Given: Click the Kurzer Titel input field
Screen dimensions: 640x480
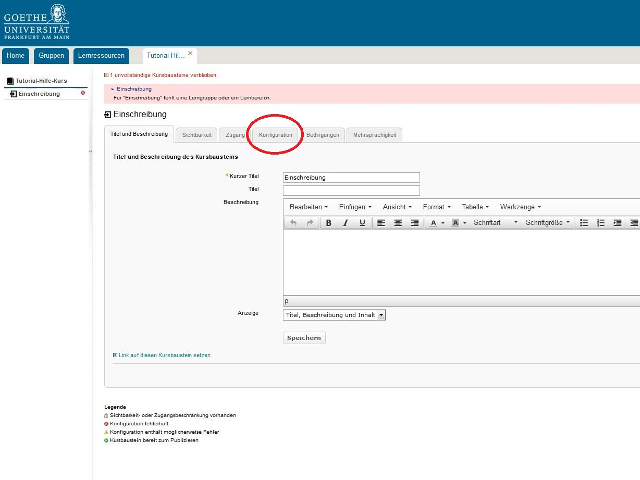Looking at the screenshot, I should [351, 177].
